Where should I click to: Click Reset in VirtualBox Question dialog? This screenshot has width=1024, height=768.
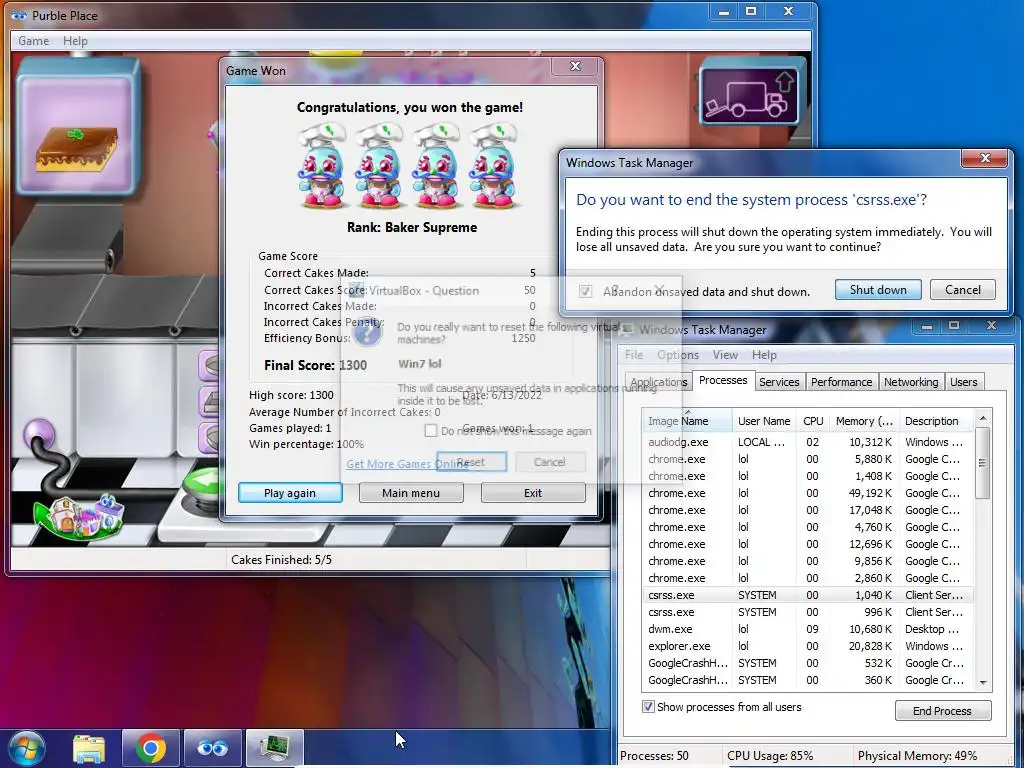click(x=471, y=462)
